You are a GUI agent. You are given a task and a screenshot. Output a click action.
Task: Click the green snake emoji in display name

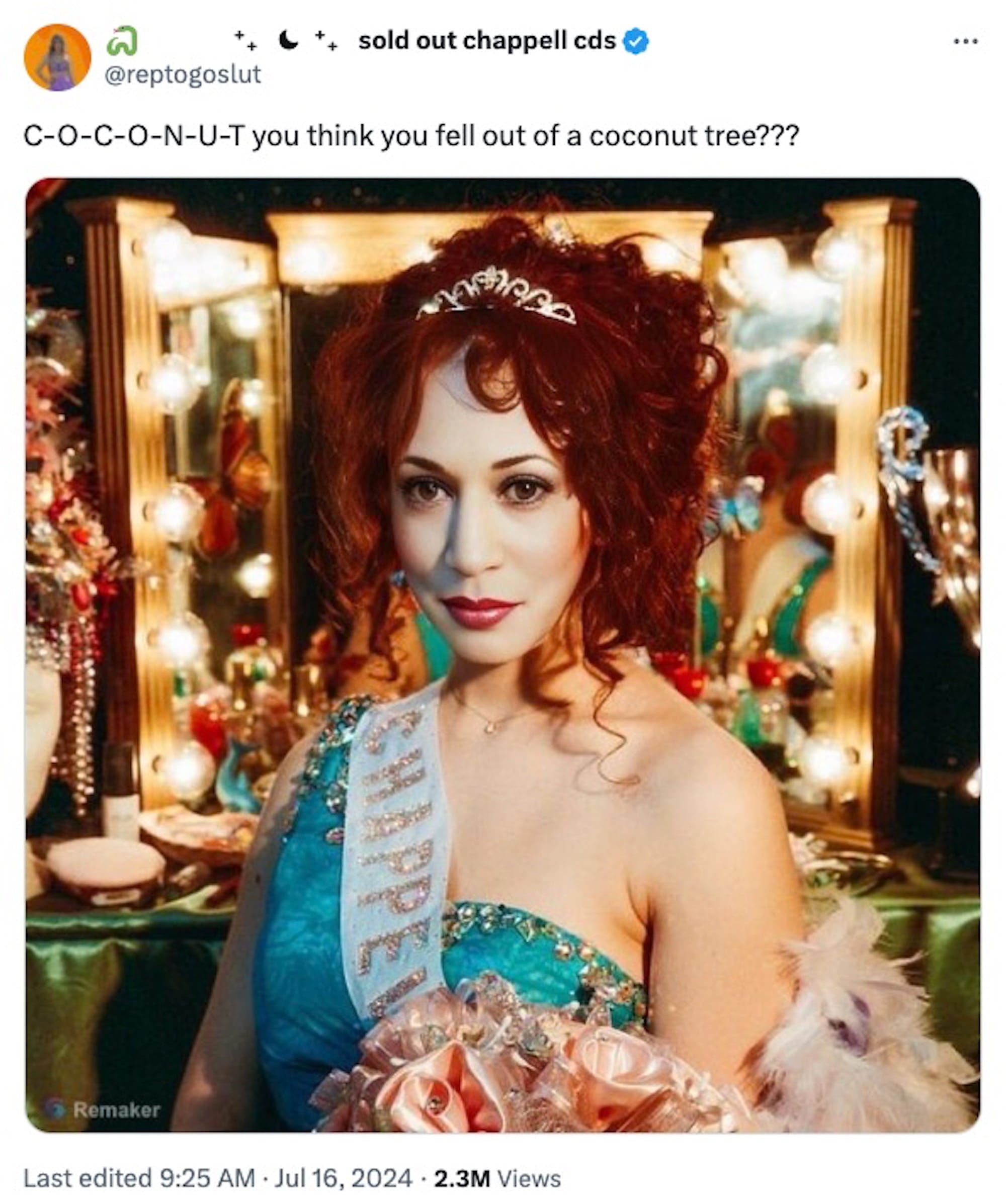click(x=122, y=41)
